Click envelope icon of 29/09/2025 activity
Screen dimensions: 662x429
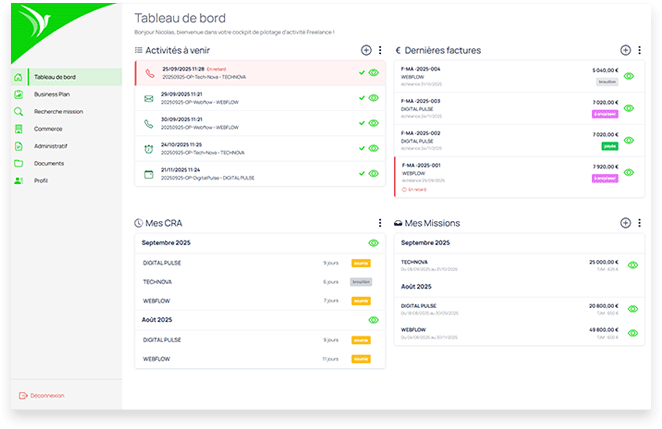149,98
